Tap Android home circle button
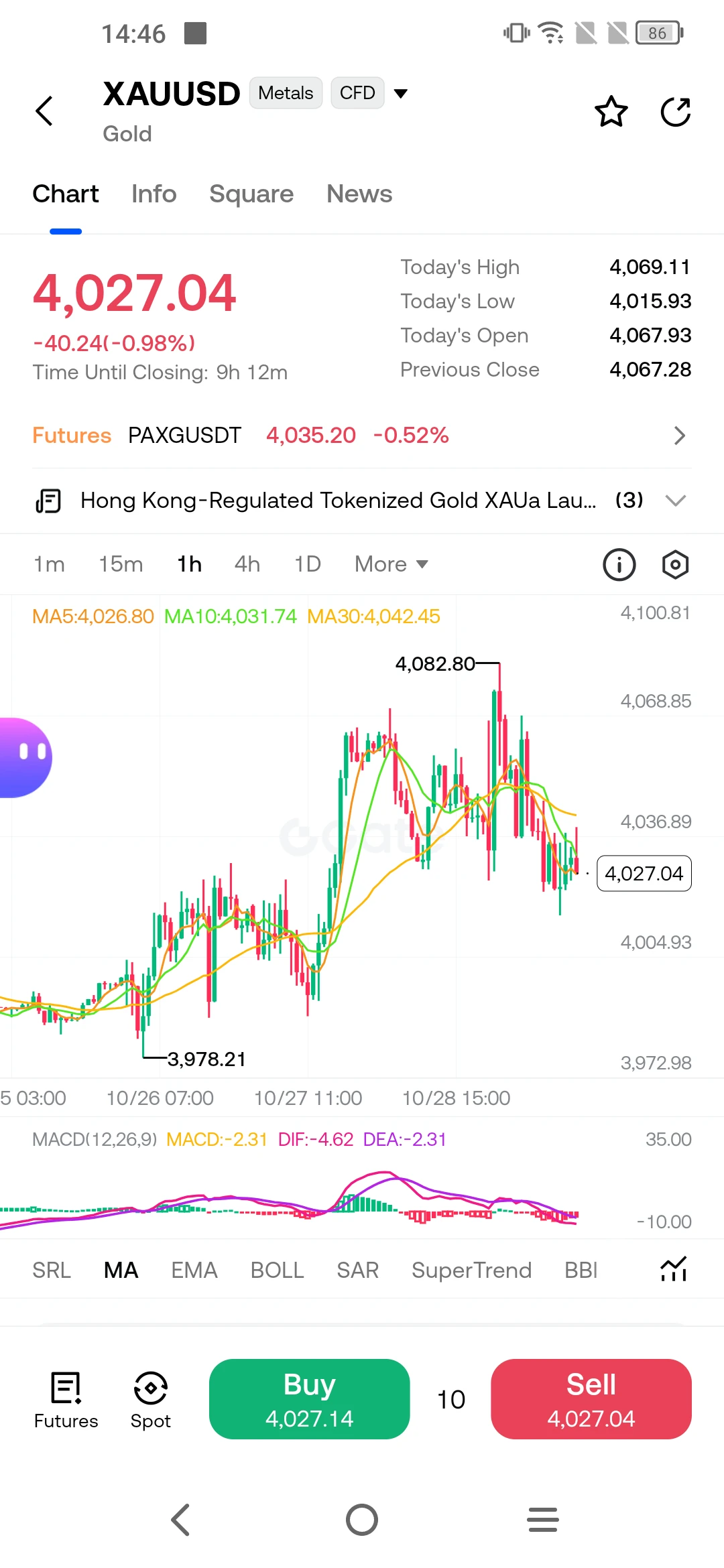Image resolution: width=724 pixels, height=1568 pixels. (x=362, y=1520)
